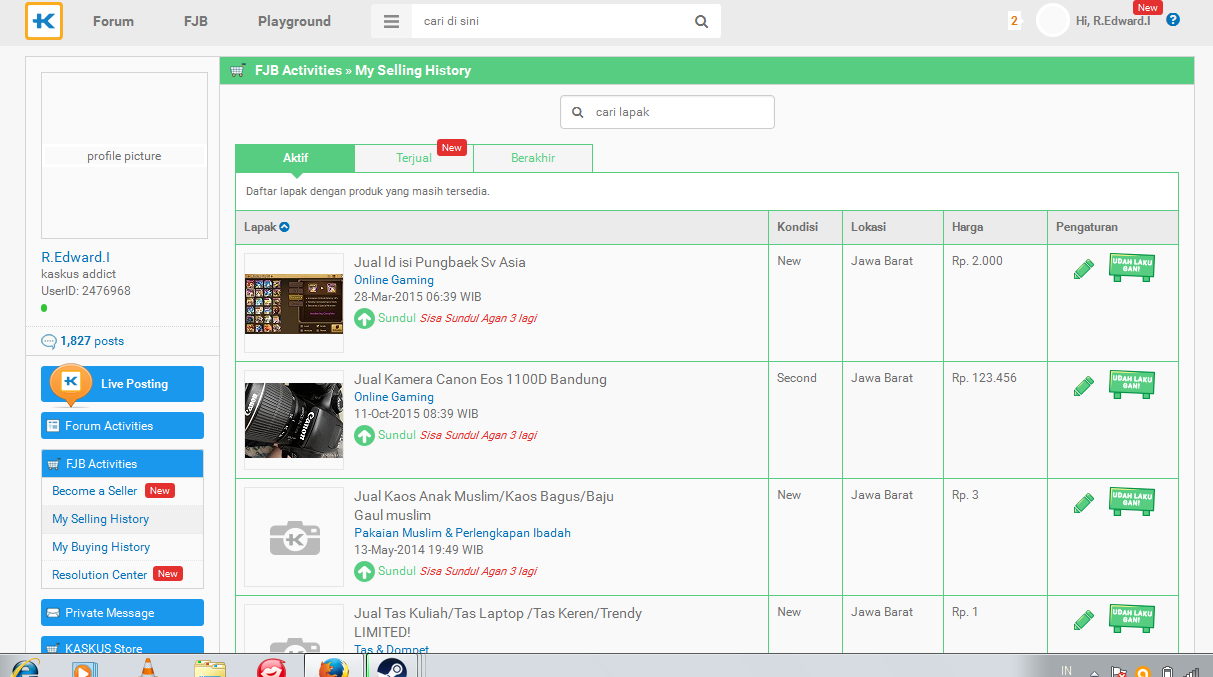Open Firefox from the taskbar

pos(333,668)
